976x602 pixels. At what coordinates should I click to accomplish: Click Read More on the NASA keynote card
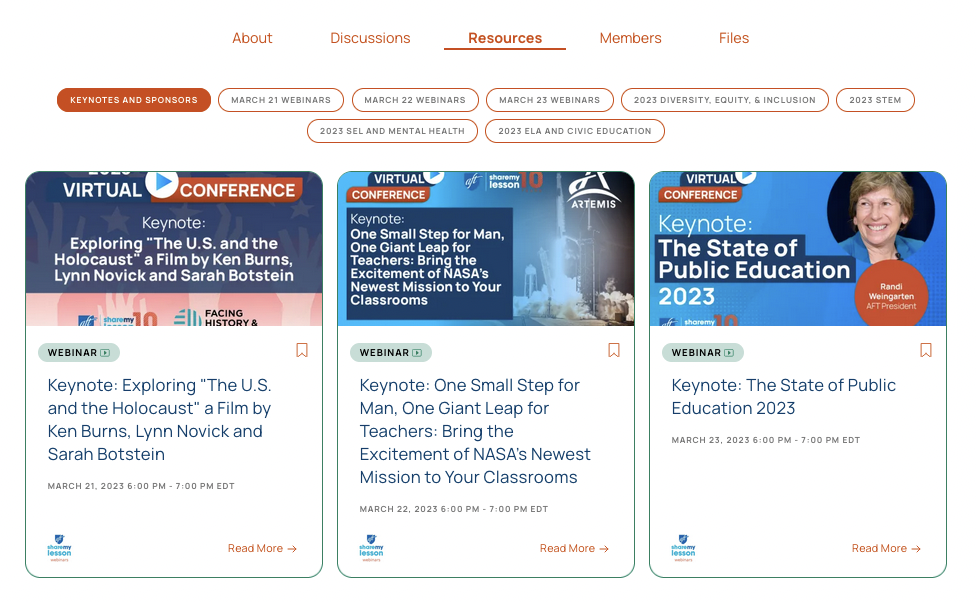point(574,548)
